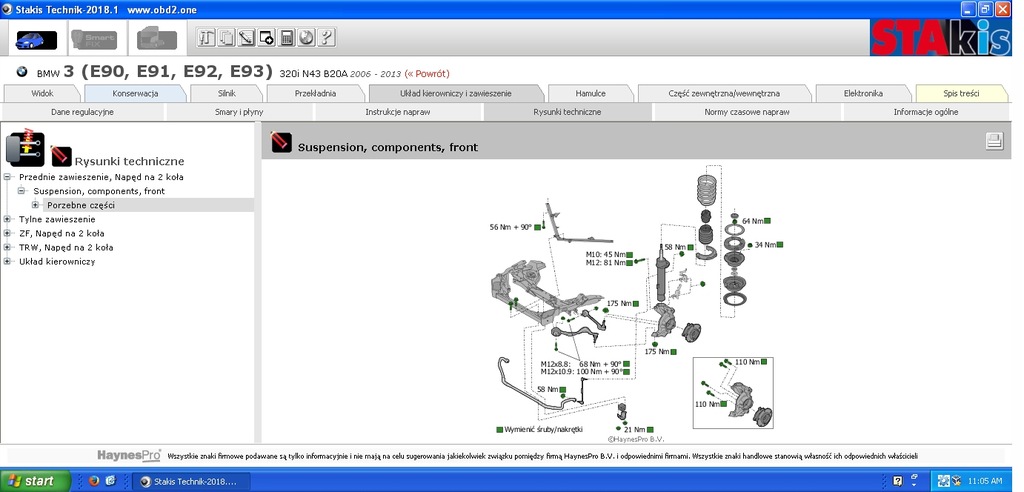Switch to the Elektronika tab

point(863,93)
